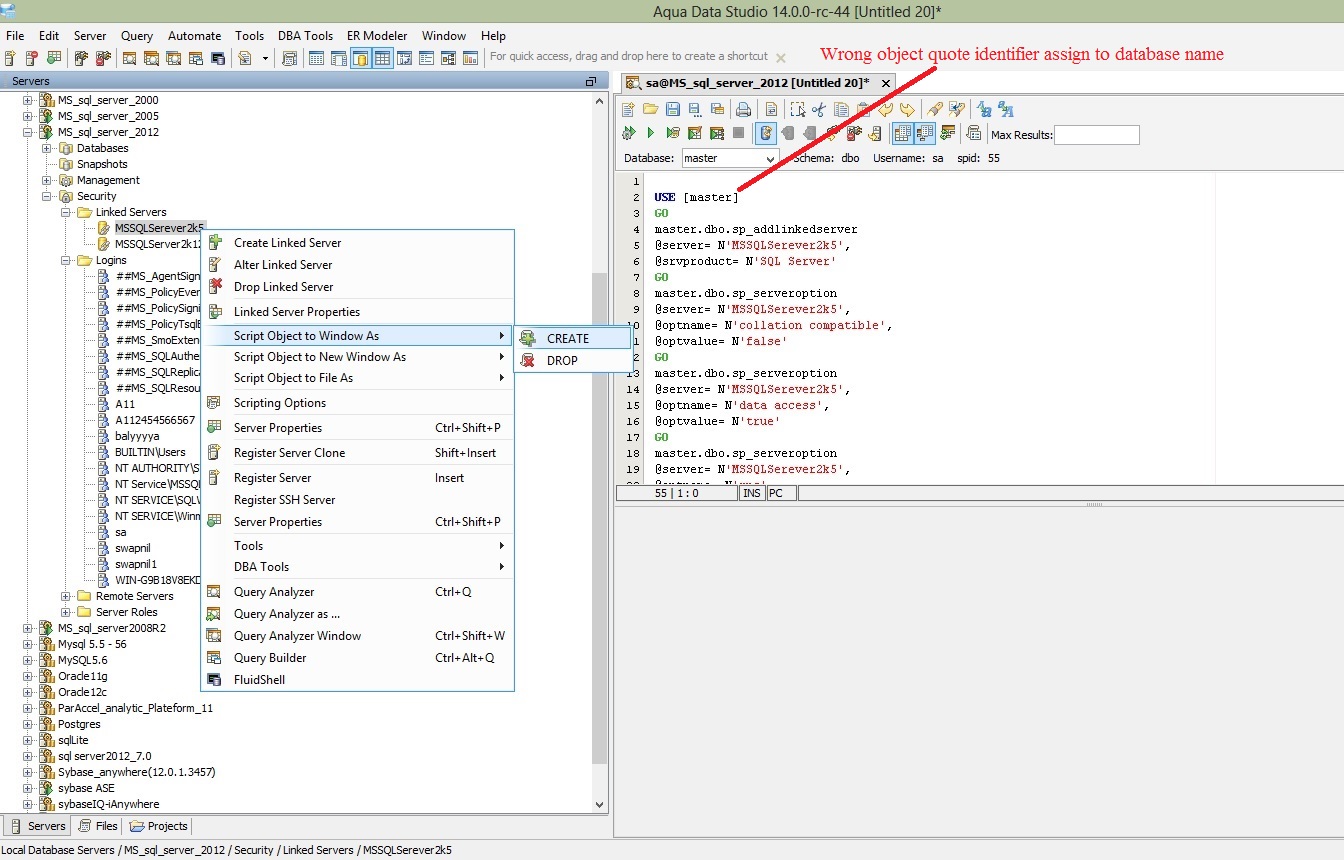Click the Max Results input field
Image resolution: width=1344 pixels, height=860 pixels.
(1097, 134)
